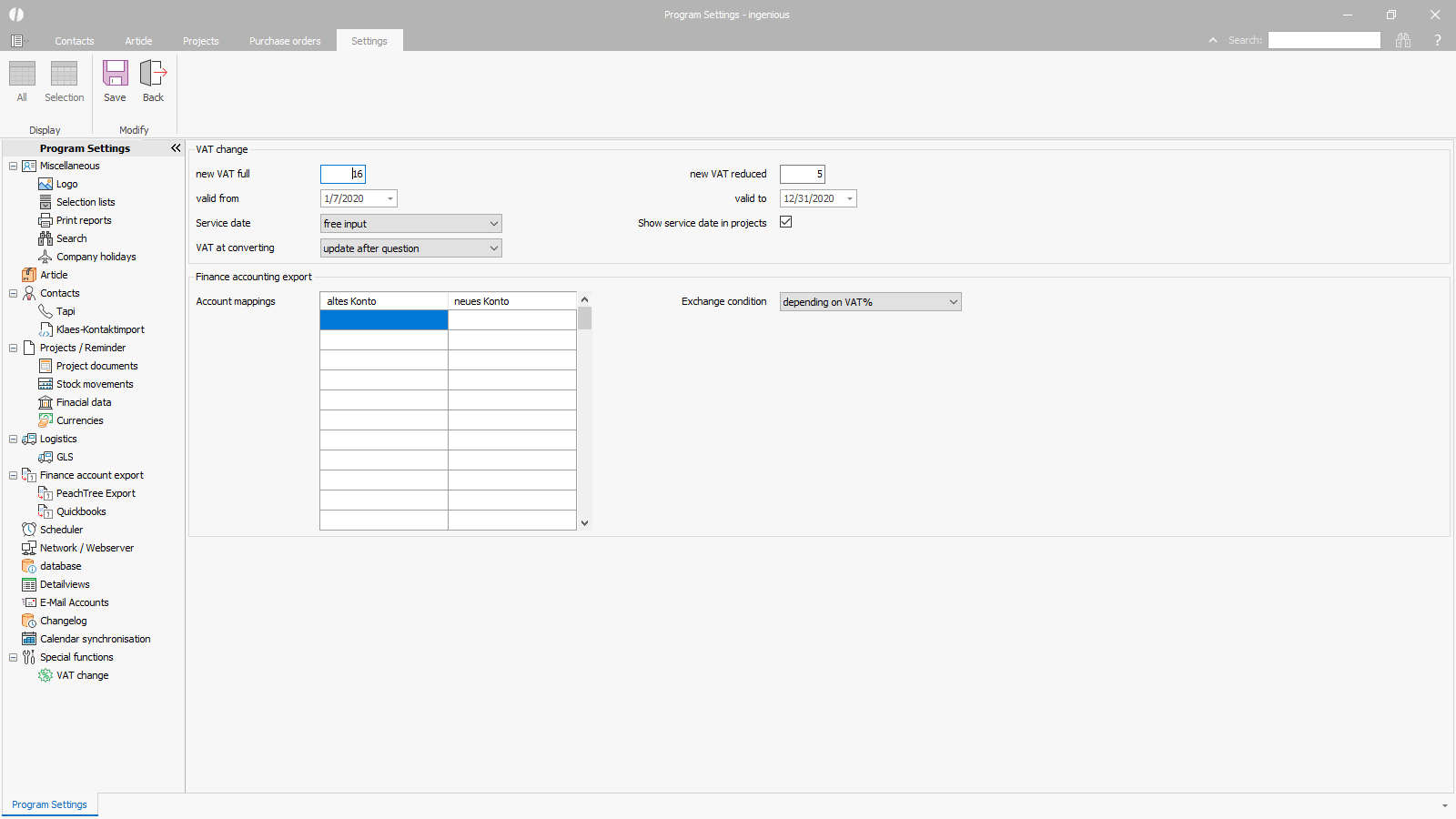Open the Scheduler settings item
The image size is (1456, 819).
tap(61, 530)
